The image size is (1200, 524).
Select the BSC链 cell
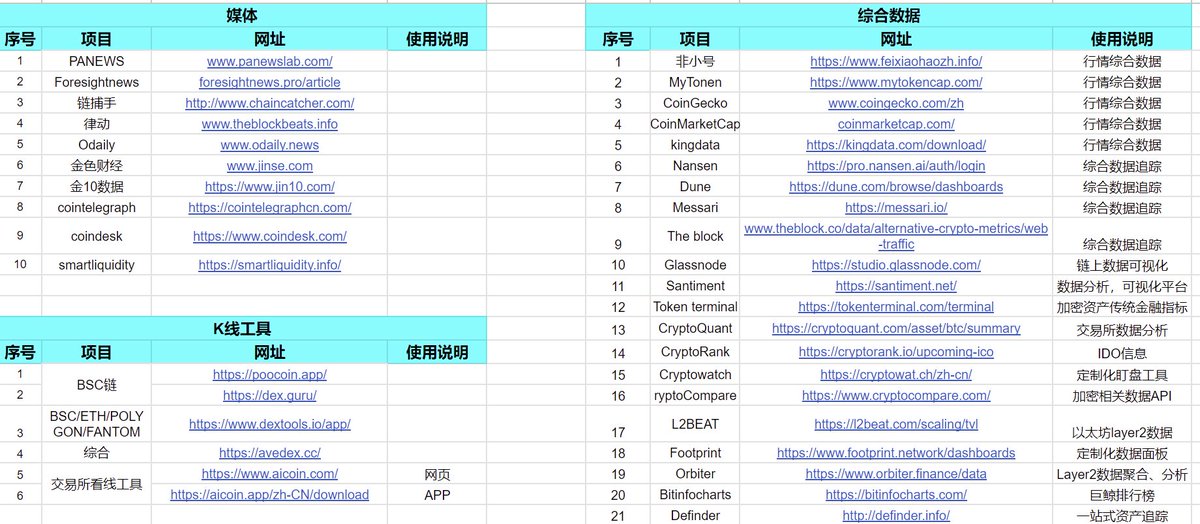point(96,385)
